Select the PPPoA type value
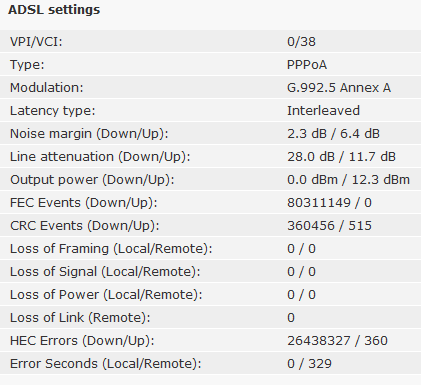 [x=307, y=65]
